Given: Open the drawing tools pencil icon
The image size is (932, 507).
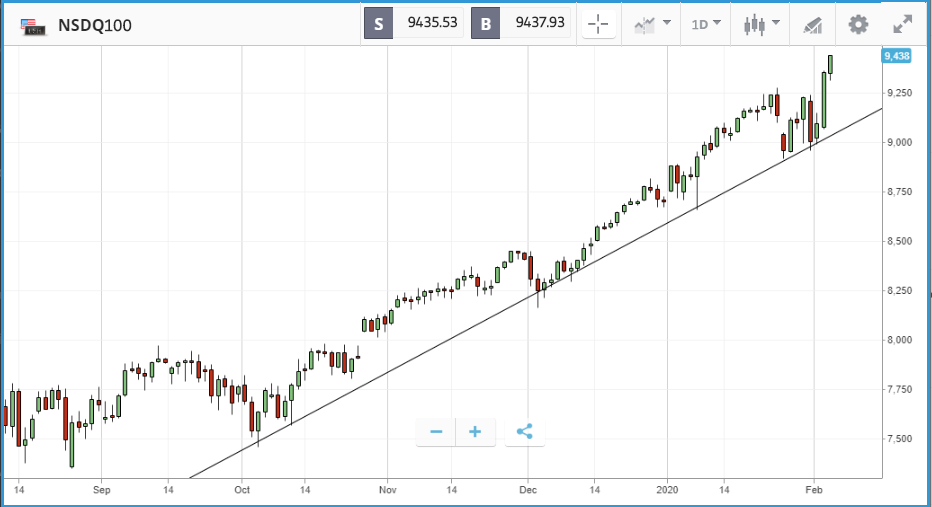Looking at the screenshot, I should click(814, 25).
